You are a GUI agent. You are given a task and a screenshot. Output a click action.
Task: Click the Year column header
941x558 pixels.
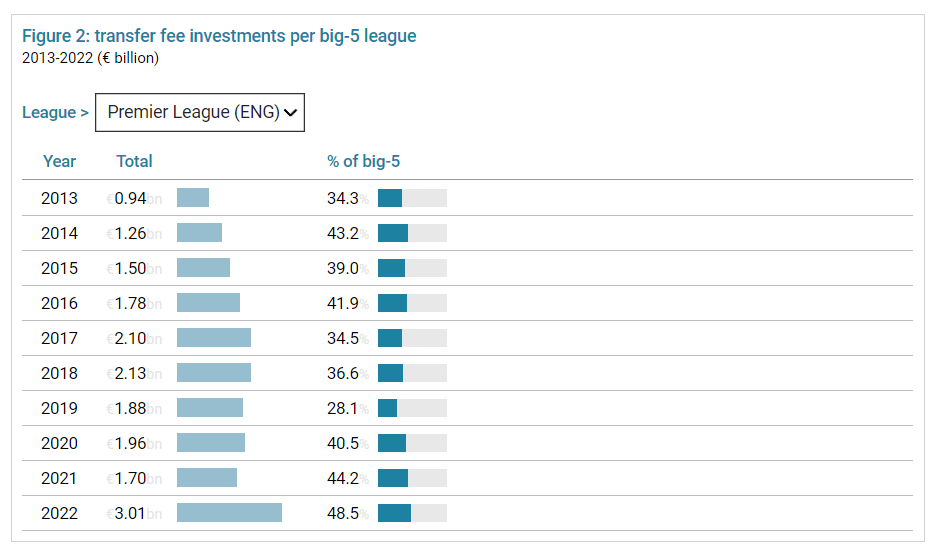(59, 161)
